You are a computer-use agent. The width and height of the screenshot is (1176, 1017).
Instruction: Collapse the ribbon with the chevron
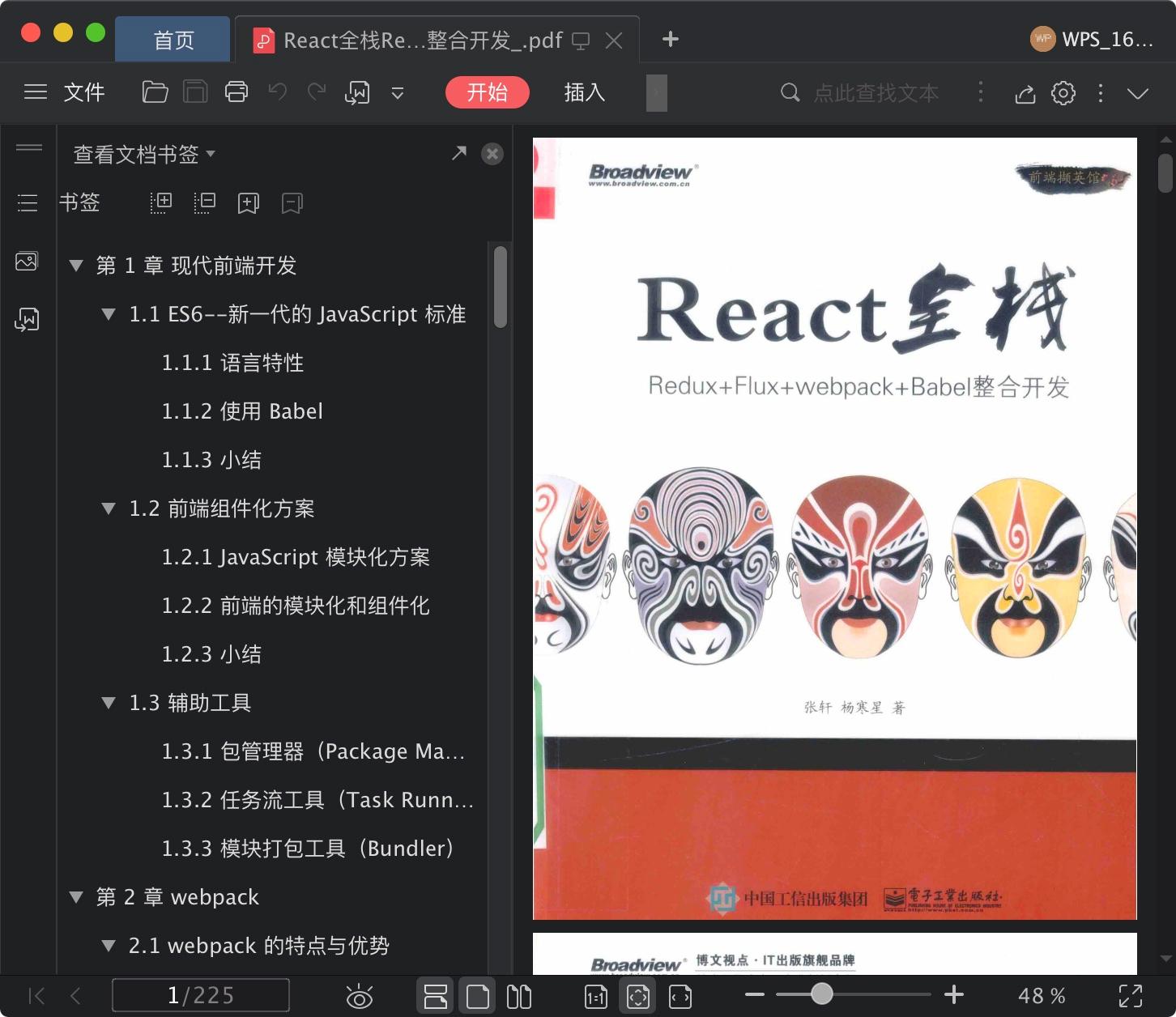pos(1138,93)
